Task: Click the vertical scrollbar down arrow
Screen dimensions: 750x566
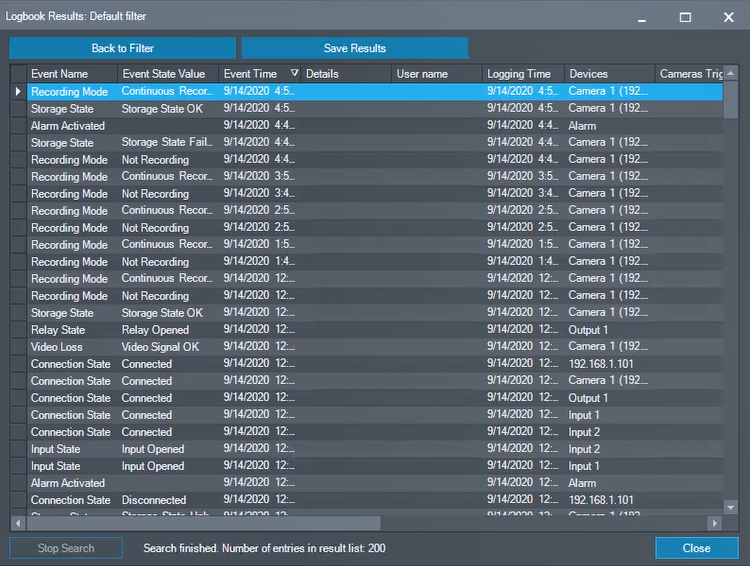Action: pyautogui.click(x=731, y=508)
